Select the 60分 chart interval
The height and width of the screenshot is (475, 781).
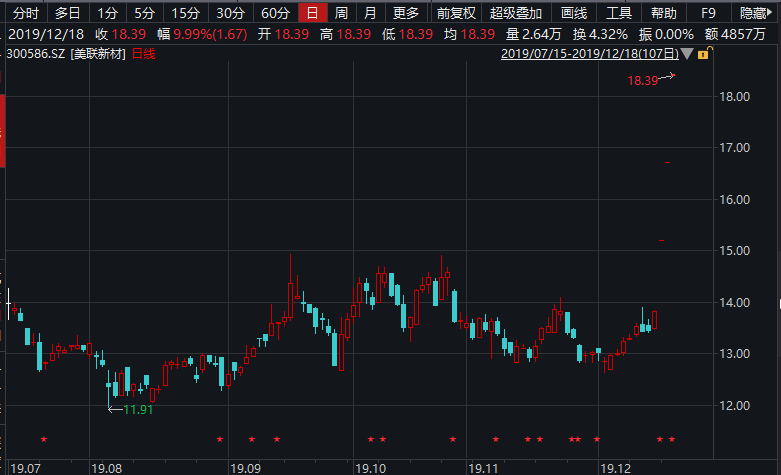[x=275, y=13]
